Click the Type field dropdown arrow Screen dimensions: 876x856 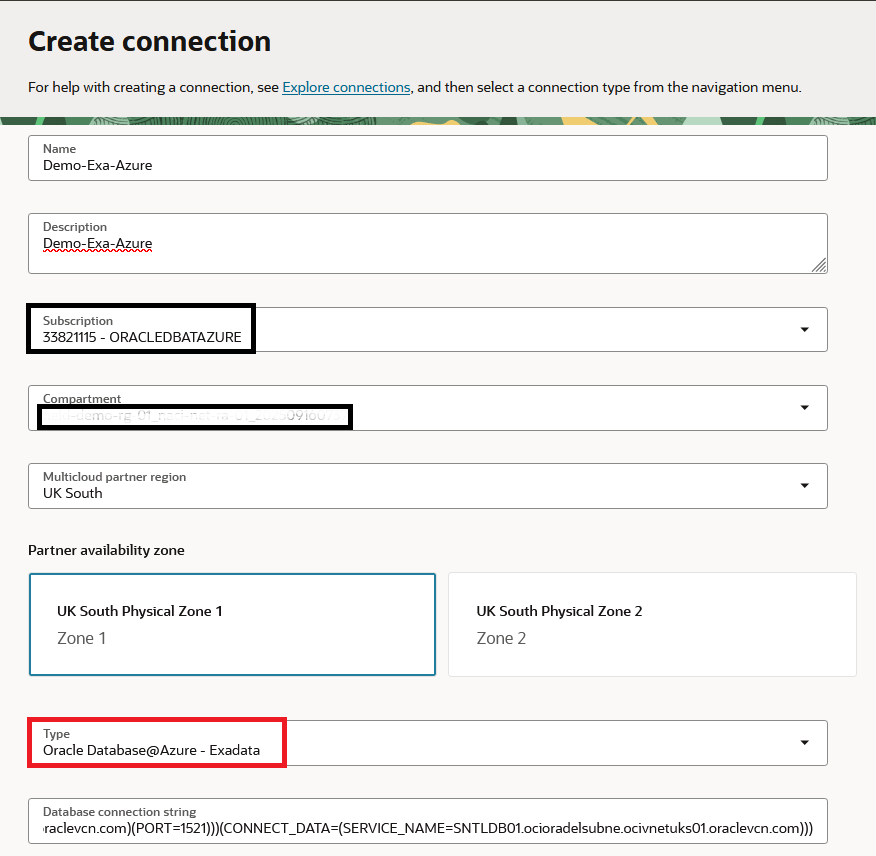click(805, 743)
